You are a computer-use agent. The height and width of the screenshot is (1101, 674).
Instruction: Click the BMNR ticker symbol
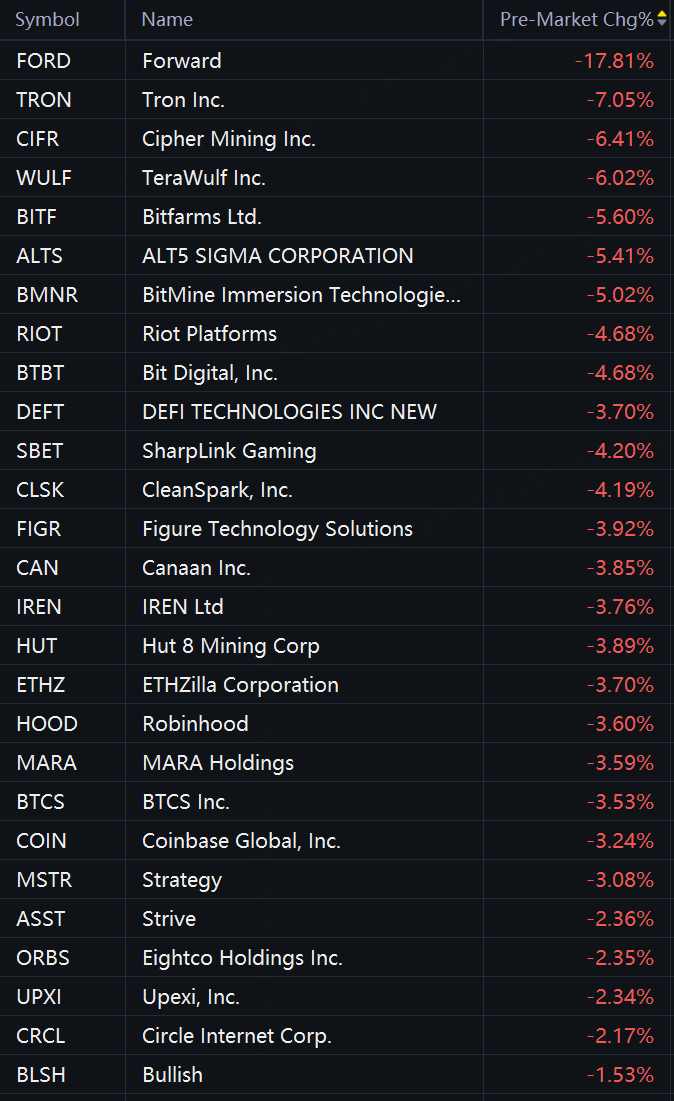47,295
